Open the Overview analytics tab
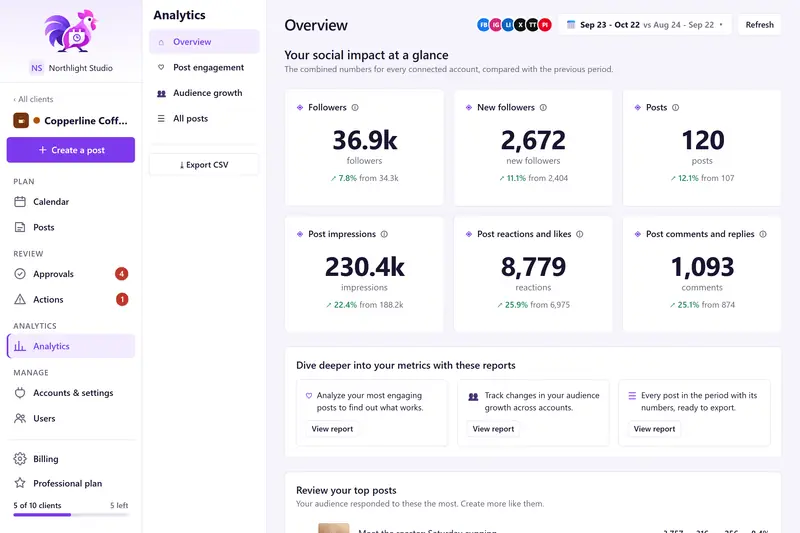800x533 pixels. 204,42
